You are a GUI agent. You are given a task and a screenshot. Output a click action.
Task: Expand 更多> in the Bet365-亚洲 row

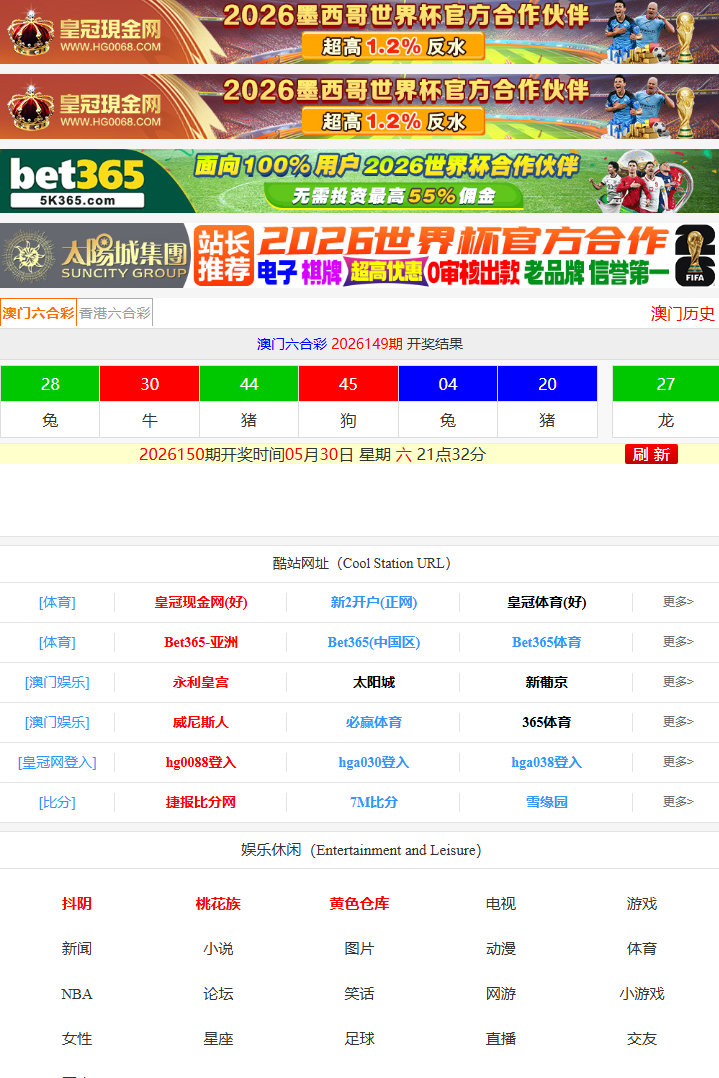point(678,641)
